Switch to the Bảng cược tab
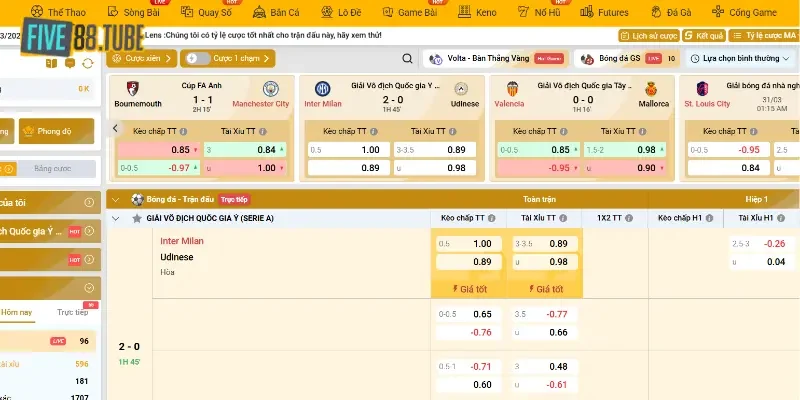Screen dimensions: 800x400 (x=53, y=168)
